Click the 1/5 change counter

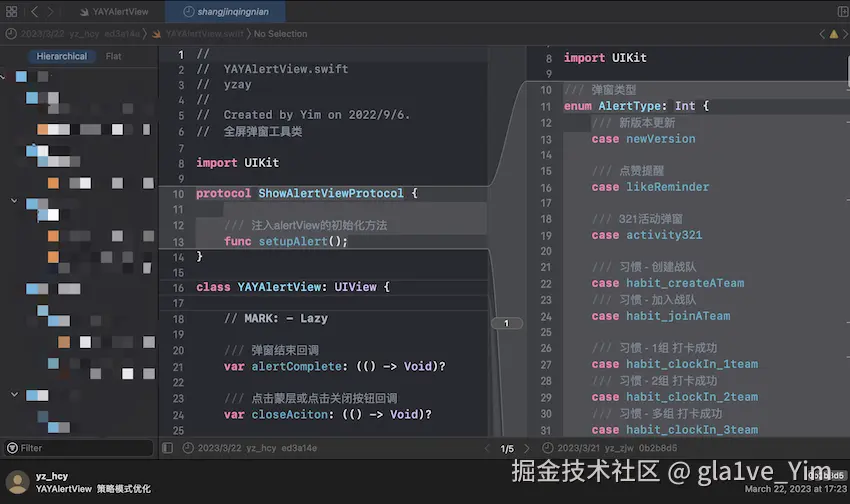[x=507, y=449]
